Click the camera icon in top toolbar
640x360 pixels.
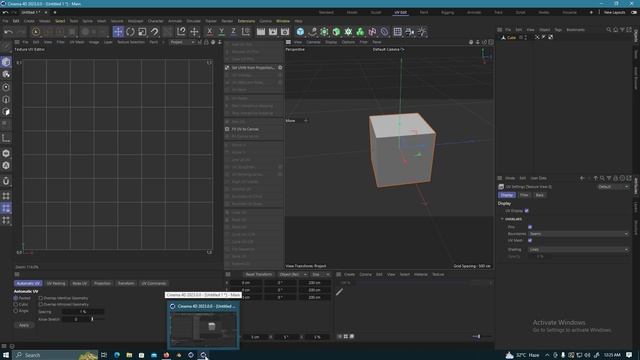click(x=409, y=31)
